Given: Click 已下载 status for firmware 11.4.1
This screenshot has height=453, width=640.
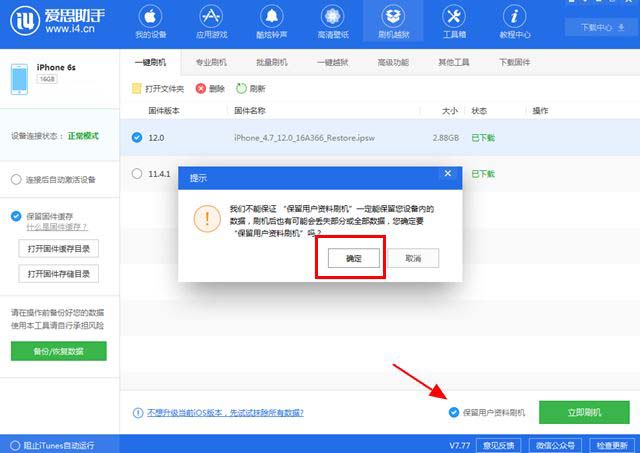Looking at the screenshot, I should (x=483, y=174).
